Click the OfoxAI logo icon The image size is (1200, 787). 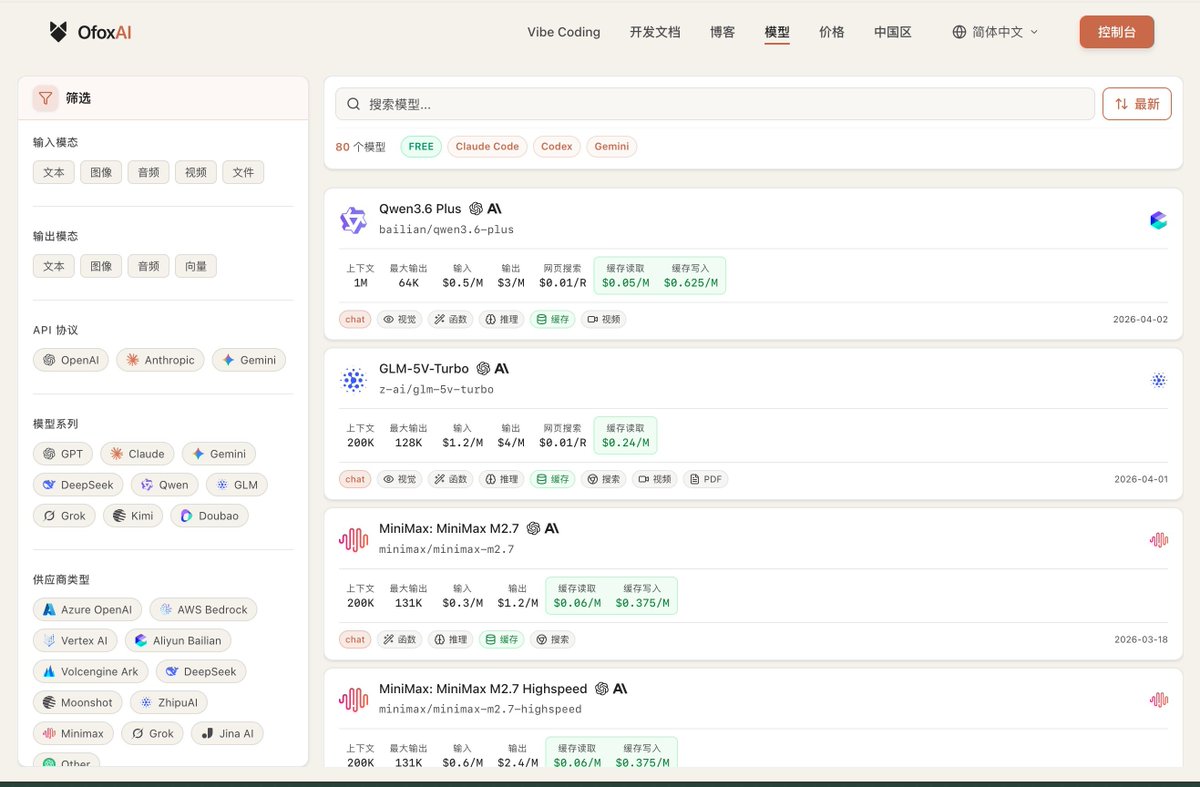(x=59, y=31)
